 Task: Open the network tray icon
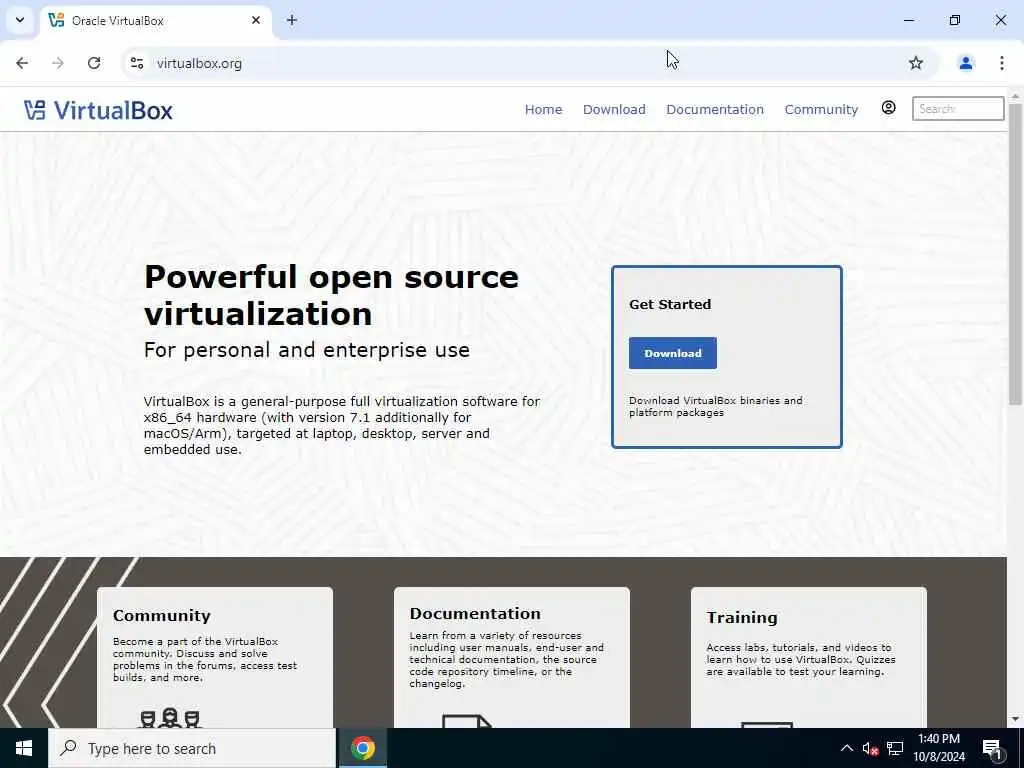click(x=895, y=748)
